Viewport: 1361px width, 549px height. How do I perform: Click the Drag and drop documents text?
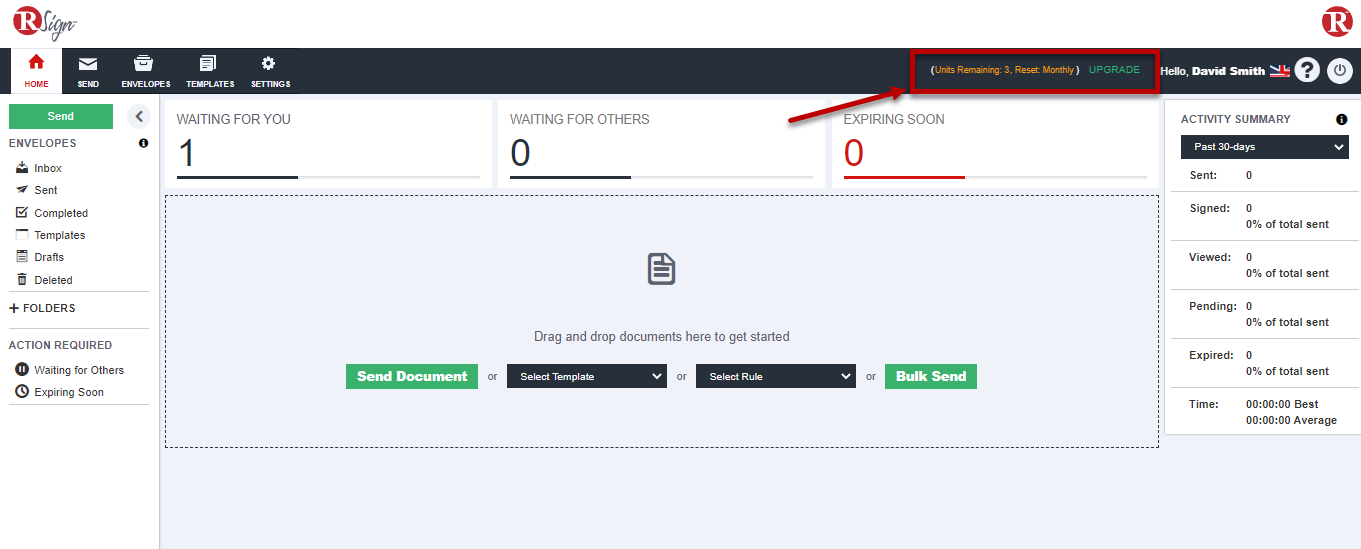click(x=662, y=337)
